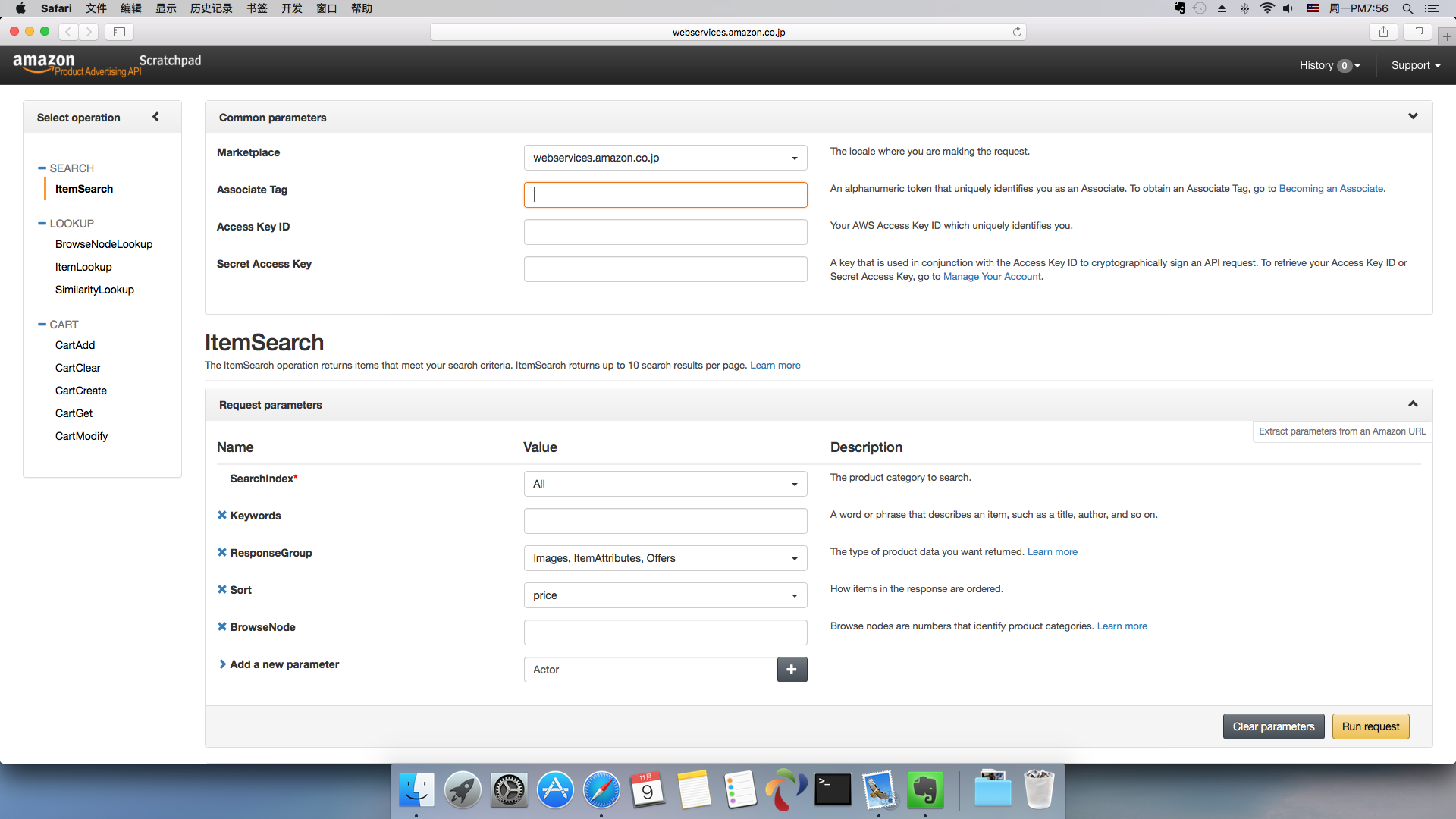This screenshot has width=1456, height=819.
Task: Open the BrowseNode Learn more link
Action: [1122, 626]
